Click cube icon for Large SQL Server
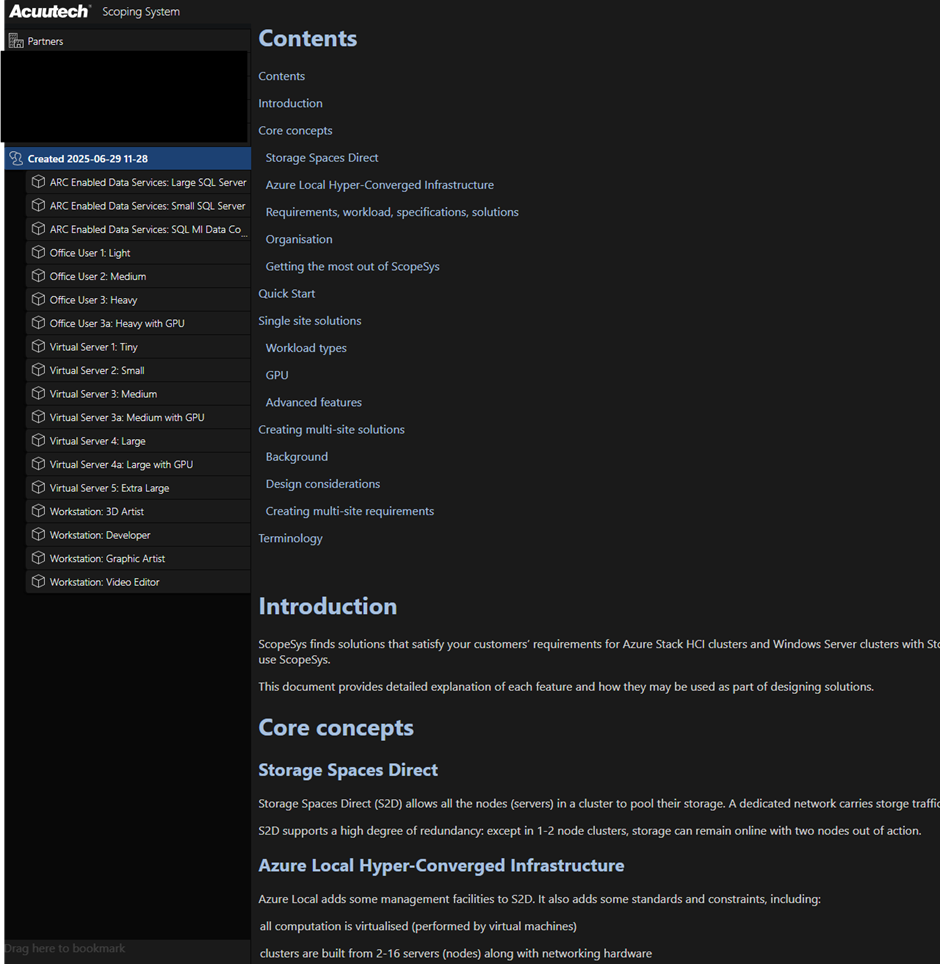940x964 pixels. (x=38, y=182)
